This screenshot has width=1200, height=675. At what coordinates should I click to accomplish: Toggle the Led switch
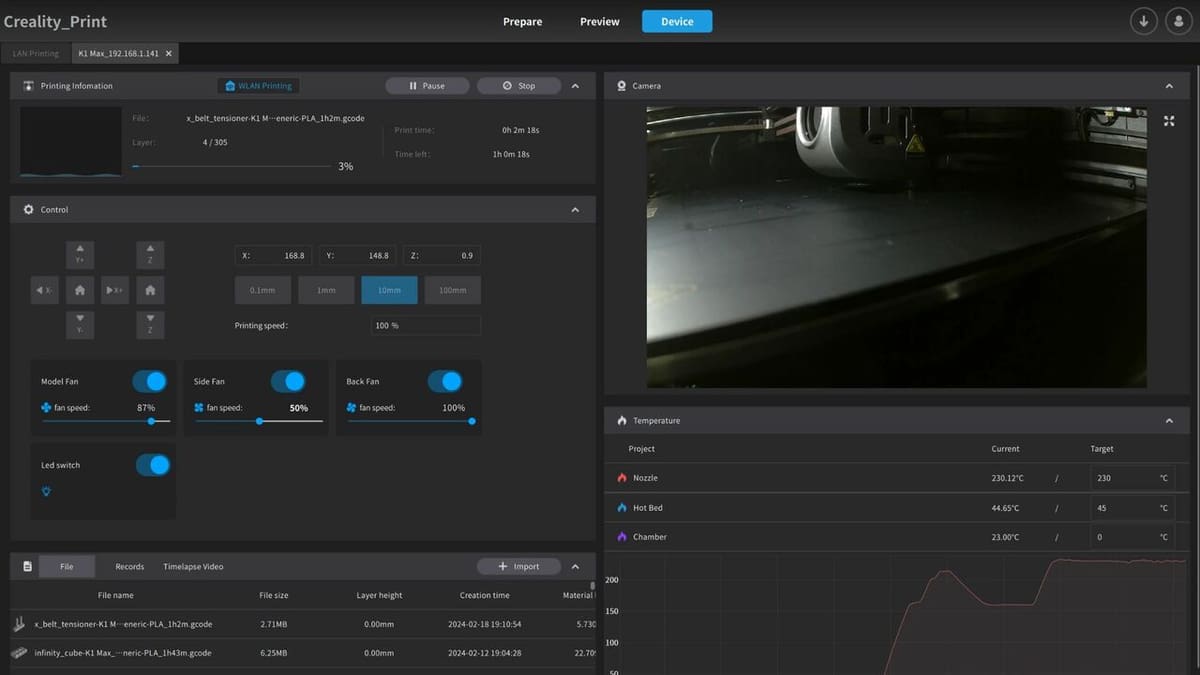point(153,465)
